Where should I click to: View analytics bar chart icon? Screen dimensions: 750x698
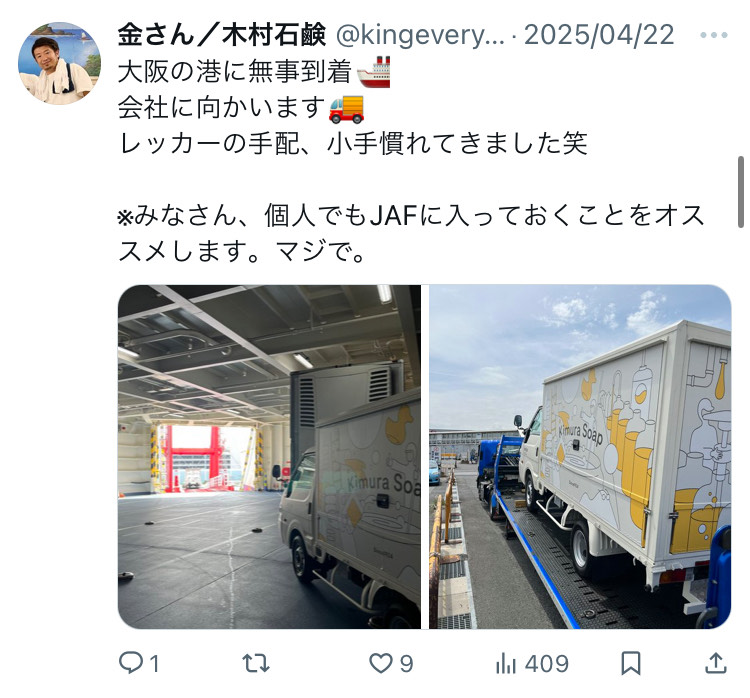click(506, 664)
